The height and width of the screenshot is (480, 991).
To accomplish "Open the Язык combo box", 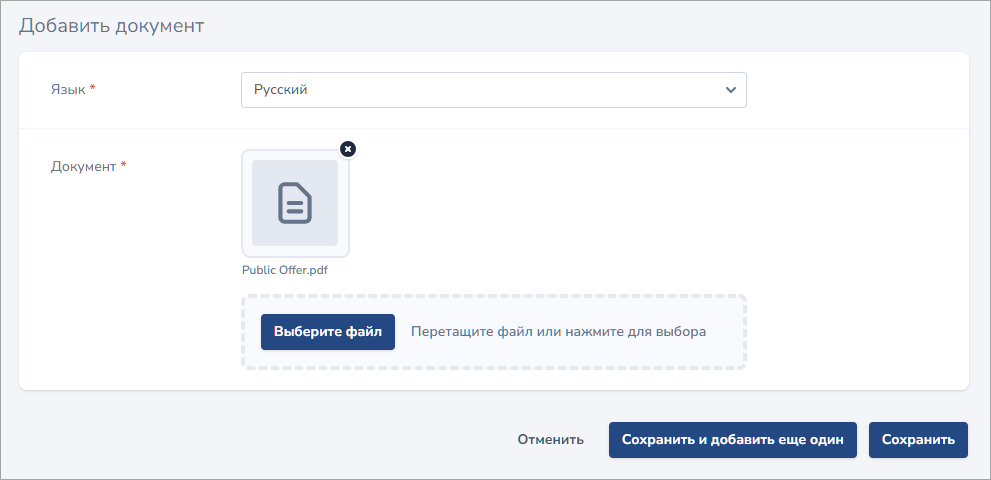I will click(493, 90).
